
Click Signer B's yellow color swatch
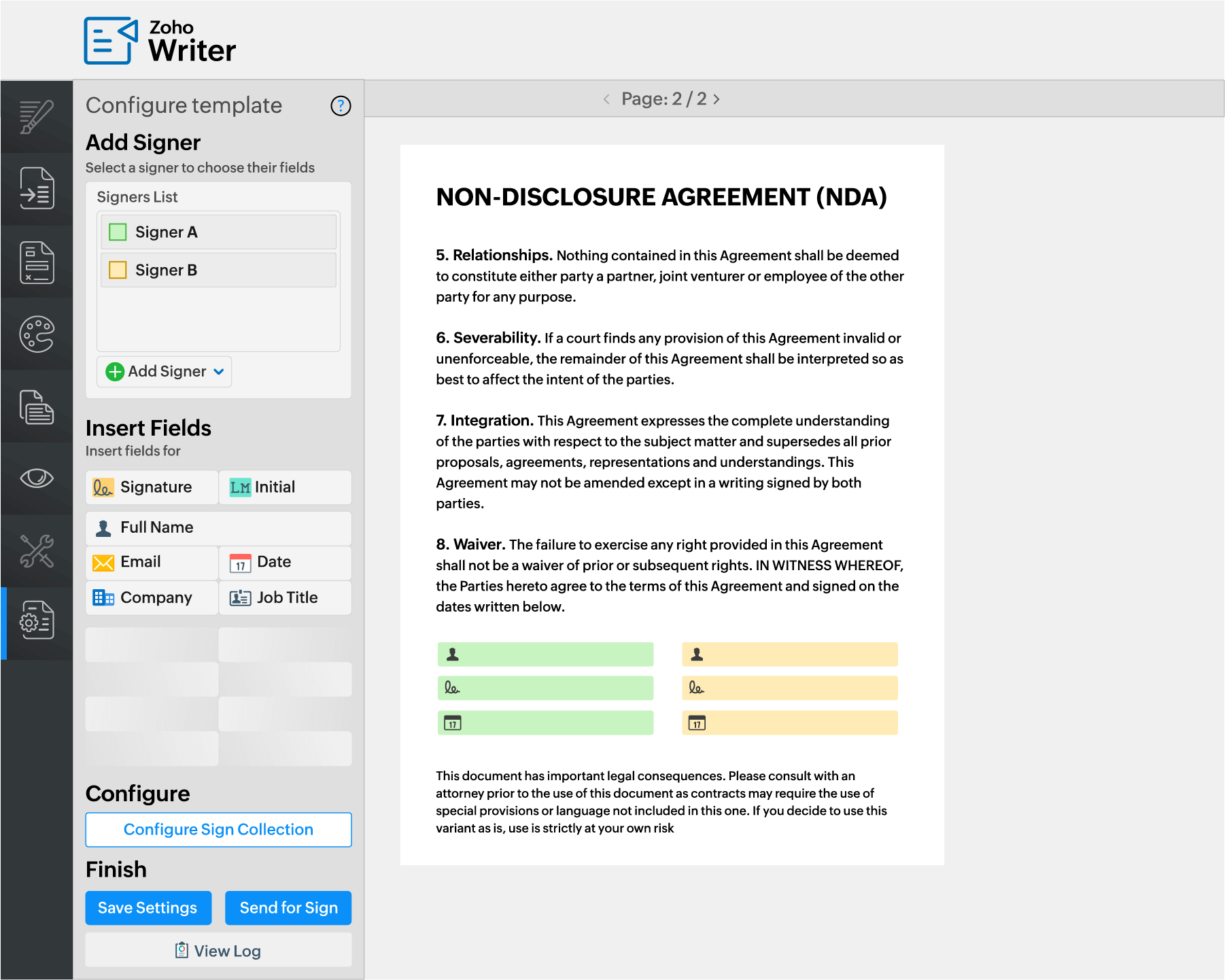click(118, 270)
